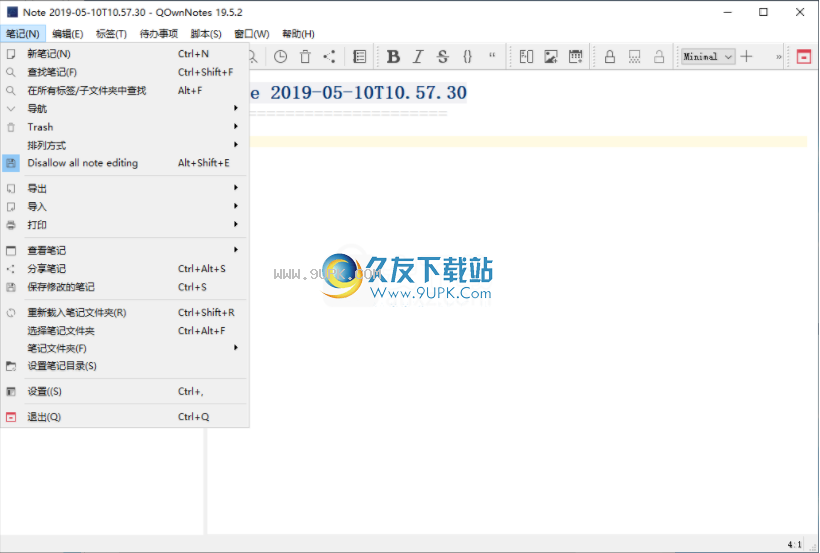Viewport: 820px width, 553px height.
Task: Select 新笔记(N) menu entry
Action: (125, 54)
